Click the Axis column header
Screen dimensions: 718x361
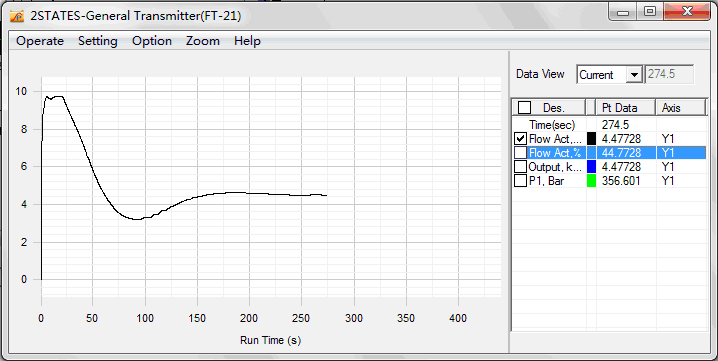pos(681,108)
